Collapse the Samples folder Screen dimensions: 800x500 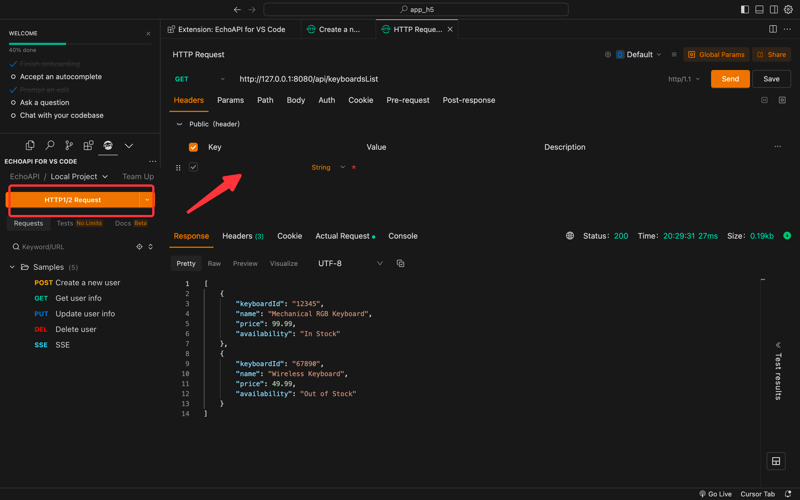pos(13,267)
